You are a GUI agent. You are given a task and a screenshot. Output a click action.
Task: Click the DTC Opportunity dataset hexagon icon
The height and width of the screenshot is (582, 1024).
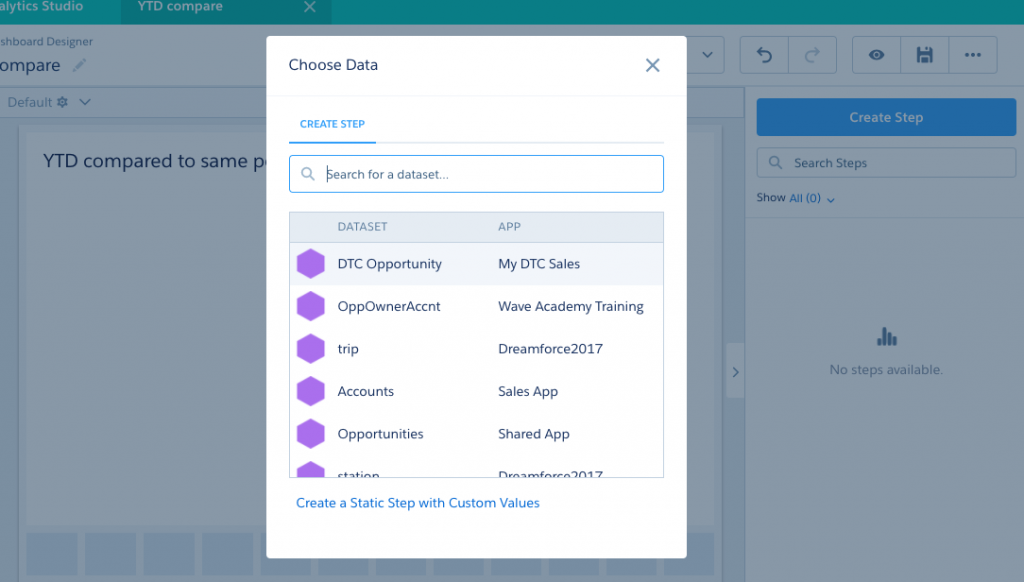311,263
